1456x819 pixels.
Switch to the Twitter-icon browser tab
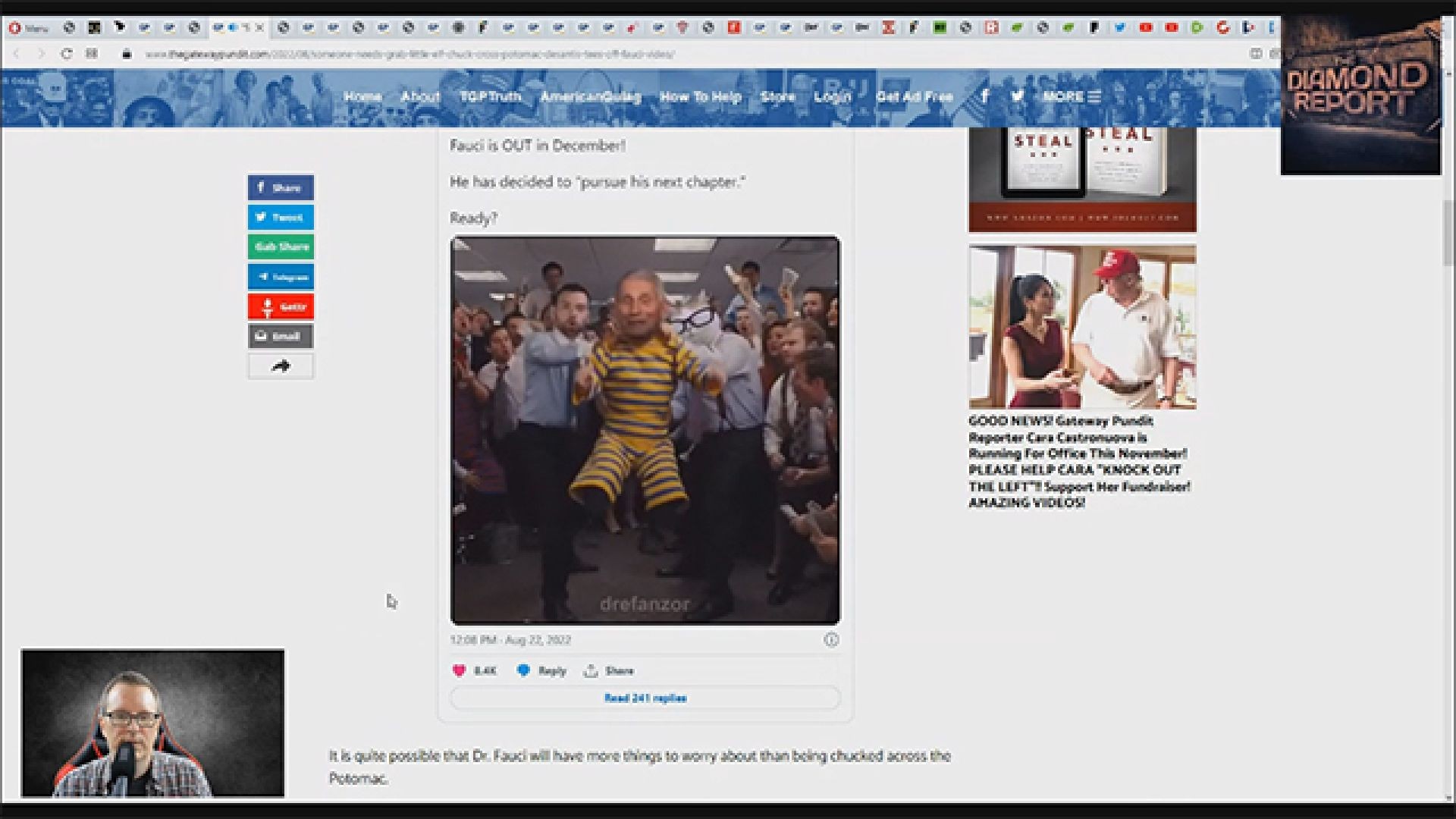click(1119, 27)
